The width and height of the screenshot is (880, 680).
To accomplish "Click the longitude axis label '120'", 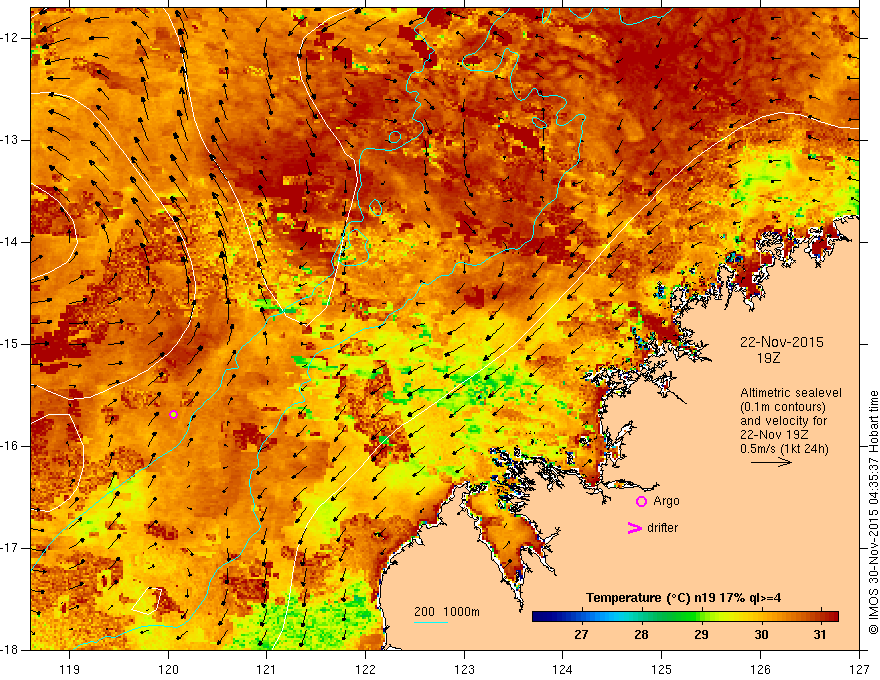I will (168, 669).
